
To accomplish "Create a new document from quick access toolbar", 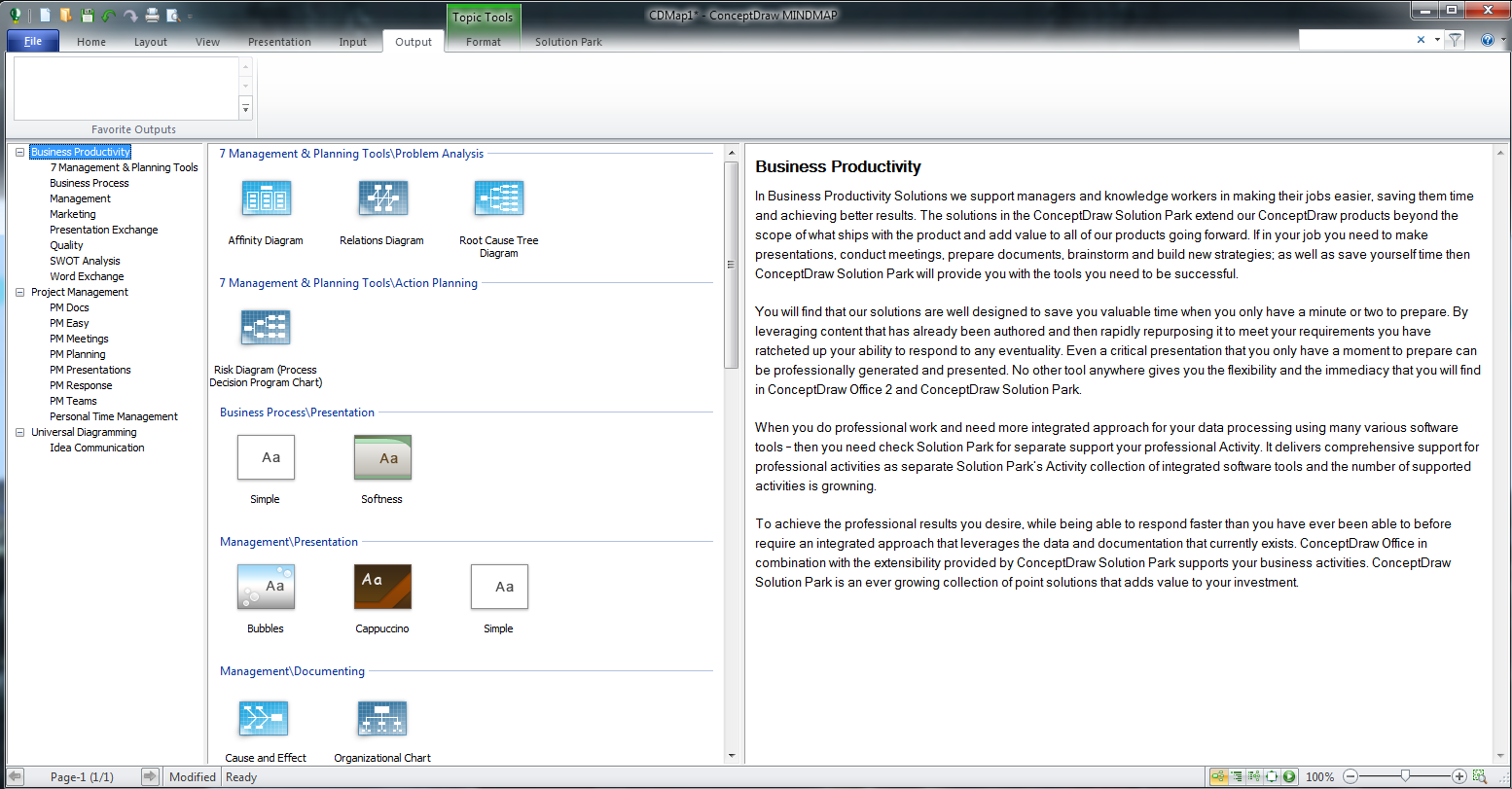I will coord(45,16).
